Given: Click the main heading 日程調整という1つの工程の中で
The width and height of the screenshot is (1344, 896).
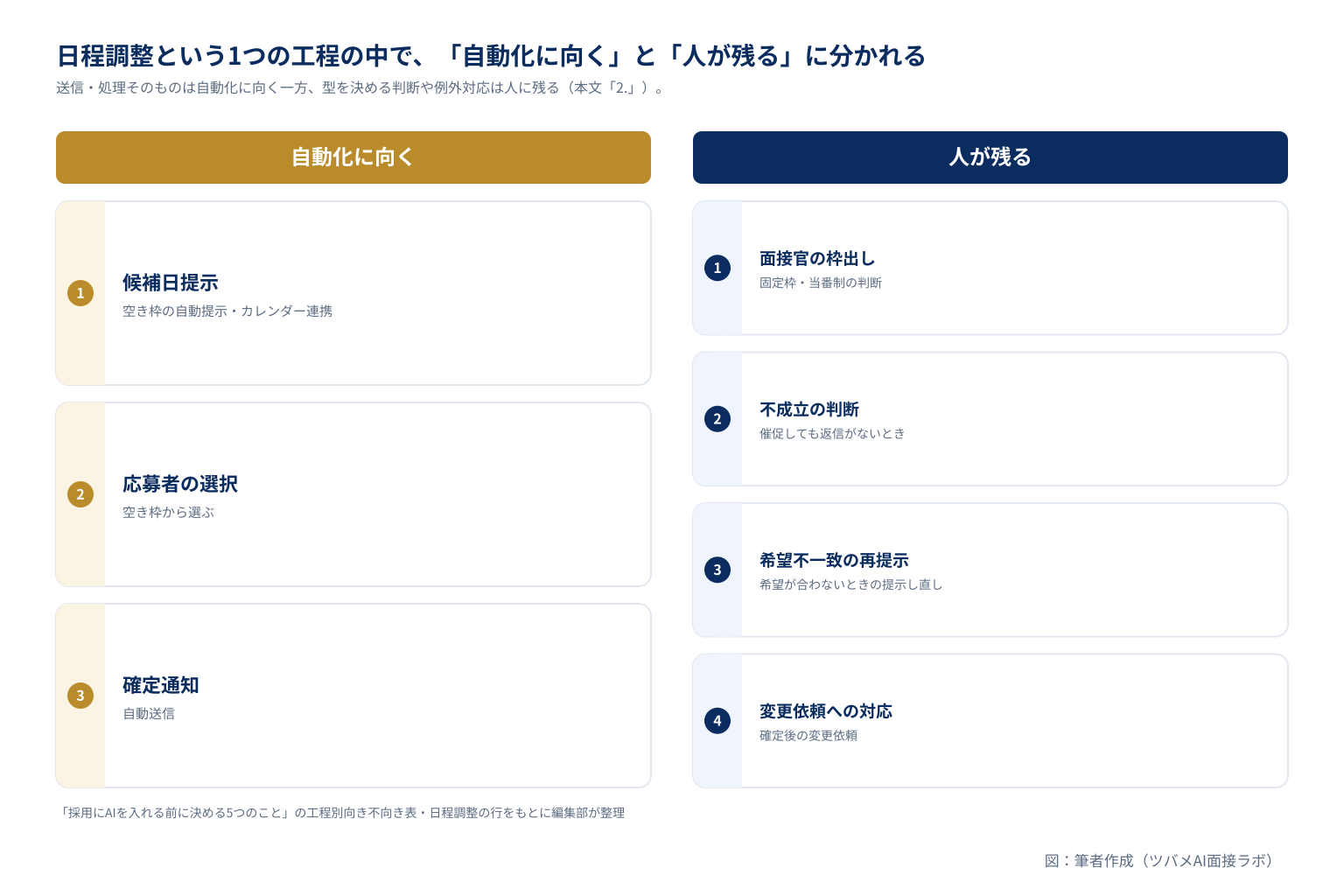Looking at the screenshot, I should (x=491, y=56).
